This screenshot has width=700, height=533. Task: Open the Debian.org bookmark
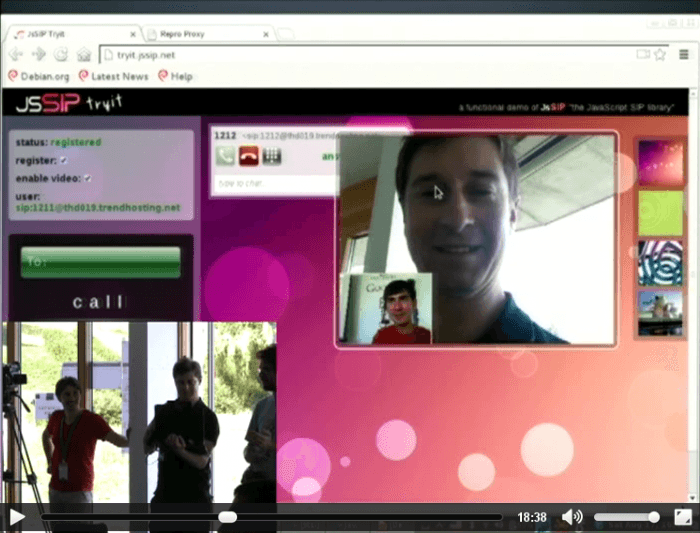pyautogui.click(x=39, y=76)
